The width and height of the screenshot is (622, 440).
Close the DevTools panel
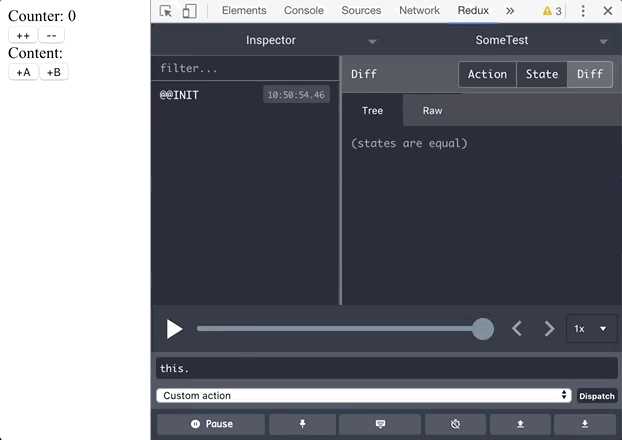click(607, 11)
